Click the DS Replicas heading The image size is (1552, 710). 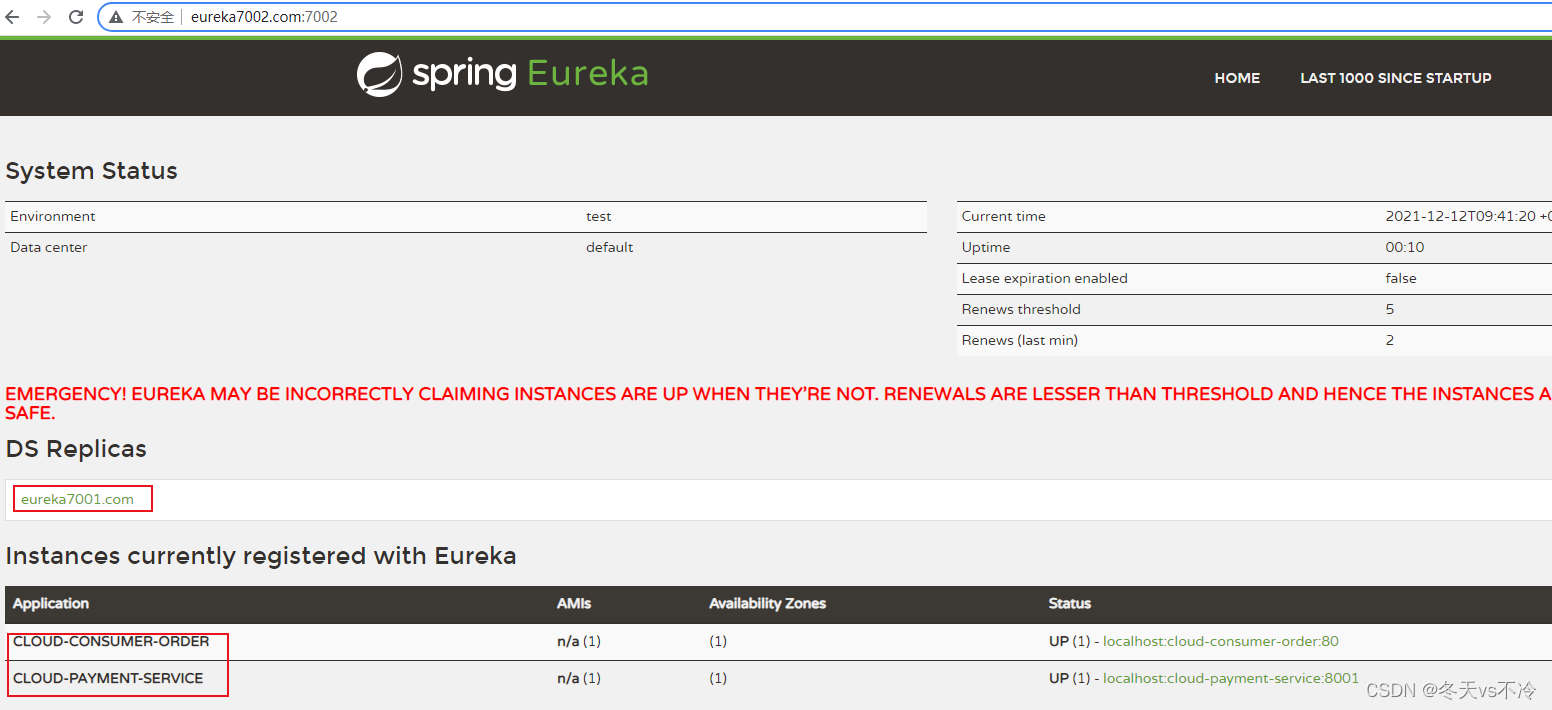[x=76, y=449]
